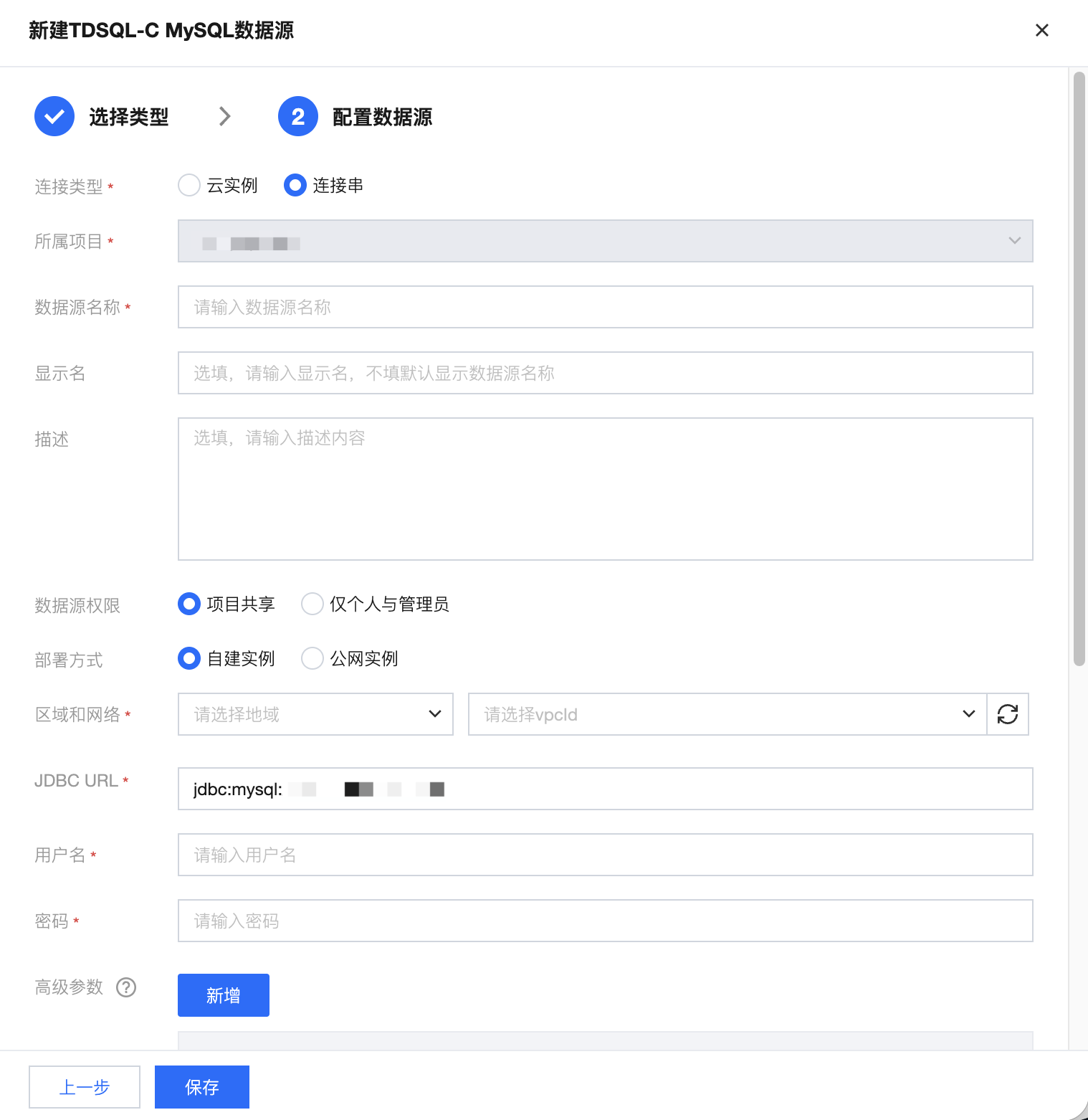Click the JDBC URL input field

tap(606, 789)
